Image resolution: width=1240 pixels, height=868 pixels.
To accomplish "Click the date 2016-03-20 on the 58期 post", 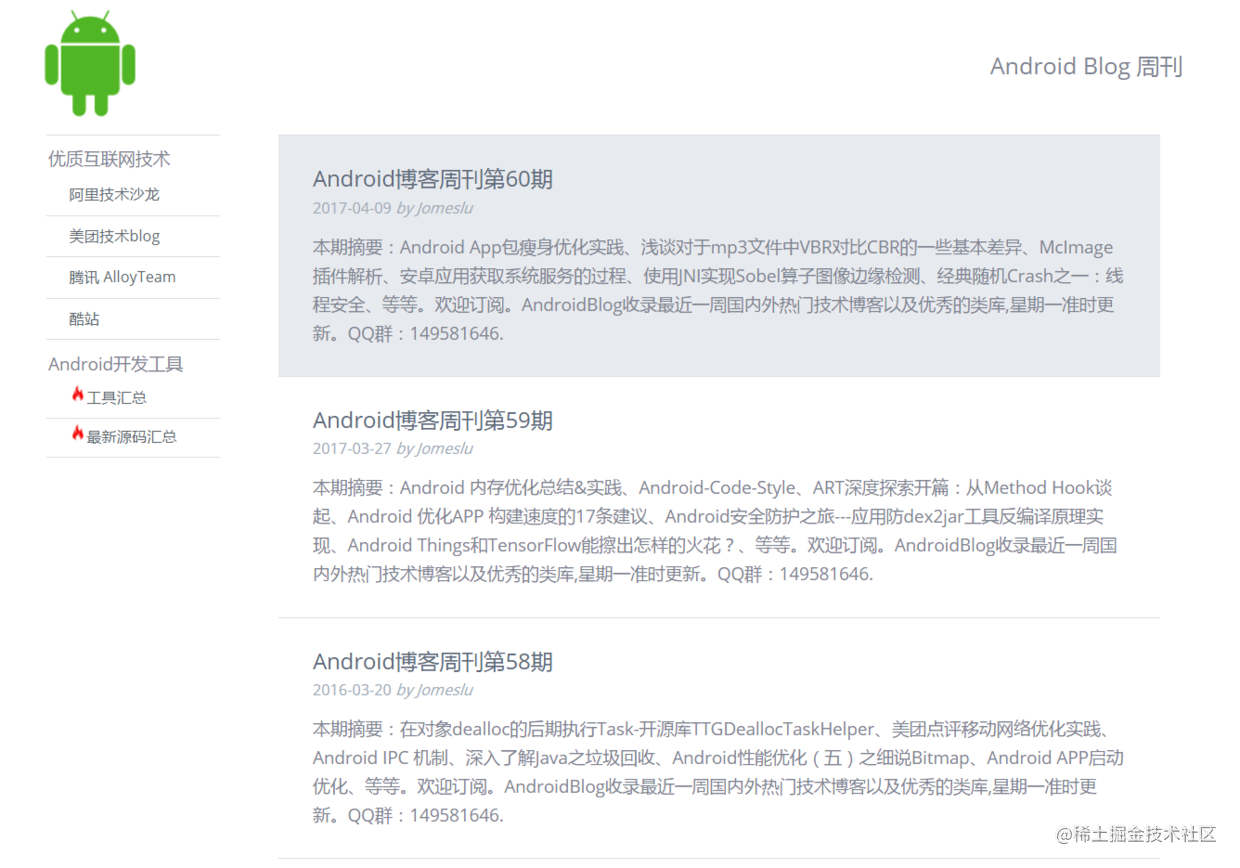I will 352,689.
